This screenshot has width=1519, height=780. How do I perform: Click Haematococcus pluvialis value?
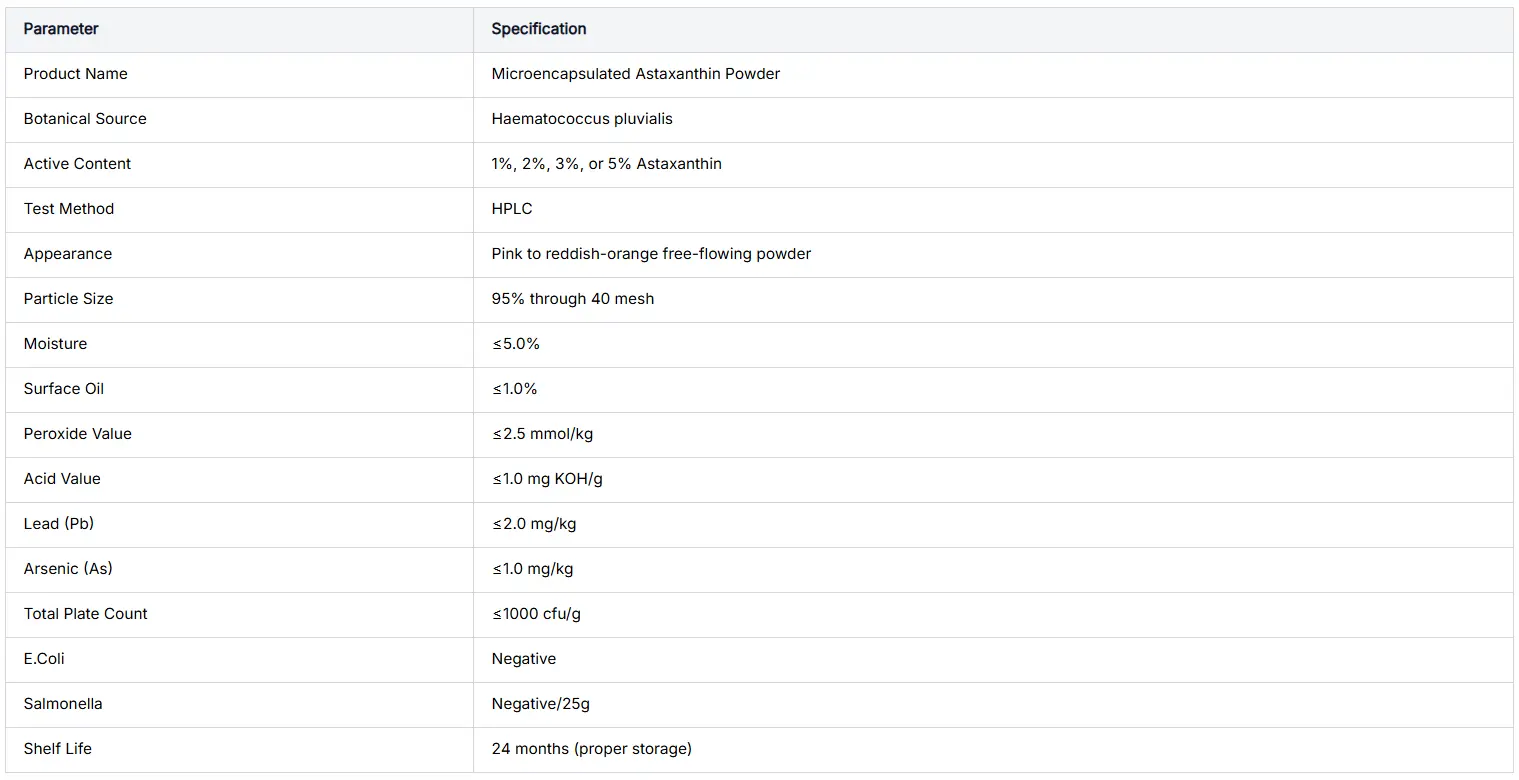(582, 119)
